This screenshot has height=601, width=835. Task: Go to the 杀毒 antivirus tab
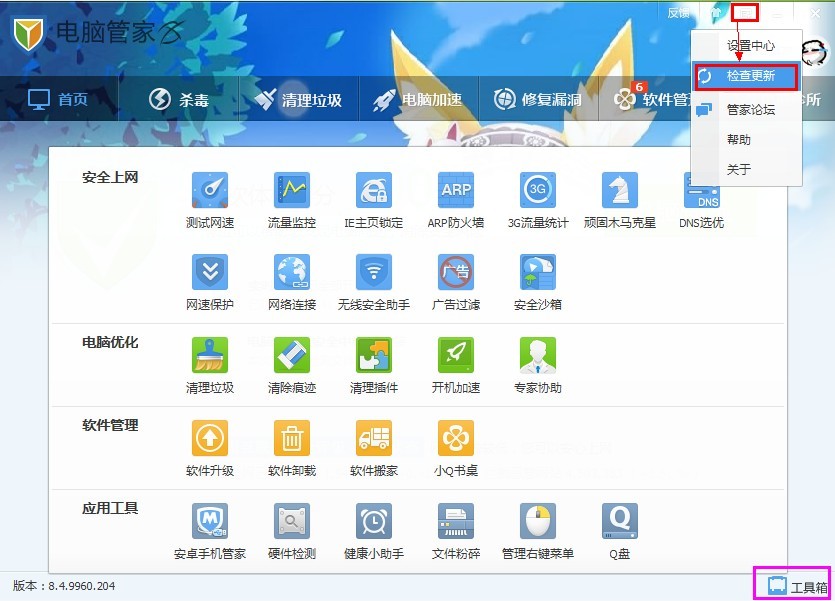click(x=178, y=99)
